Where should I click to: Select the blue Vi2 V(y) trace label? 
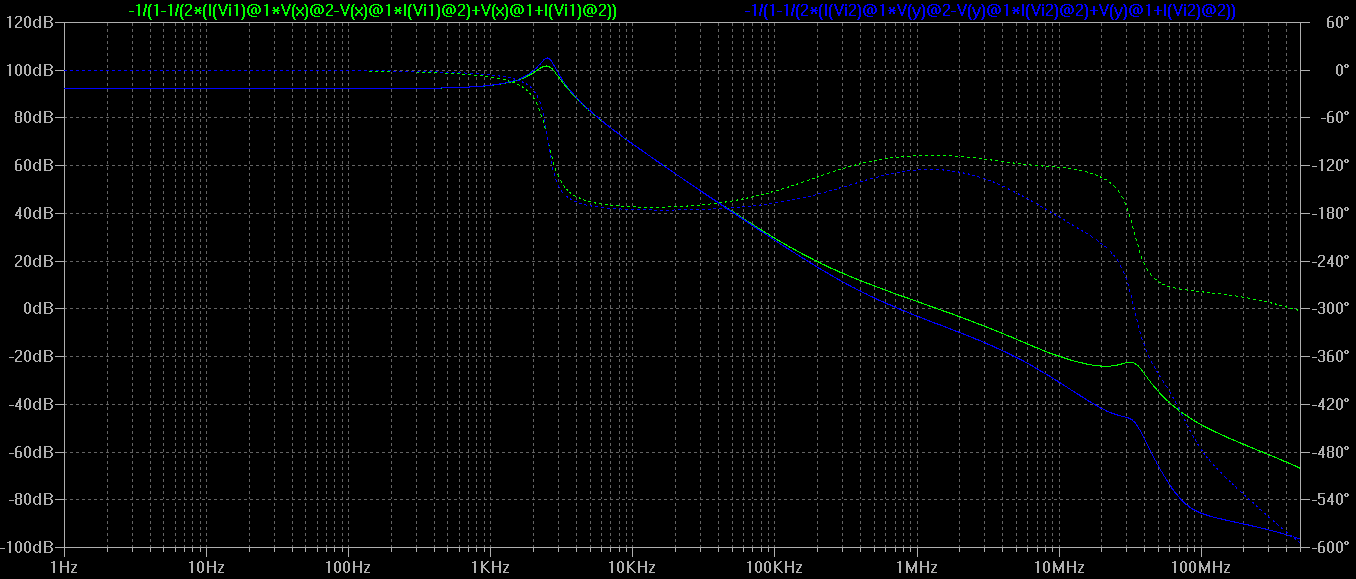click(x=992, y=11)
